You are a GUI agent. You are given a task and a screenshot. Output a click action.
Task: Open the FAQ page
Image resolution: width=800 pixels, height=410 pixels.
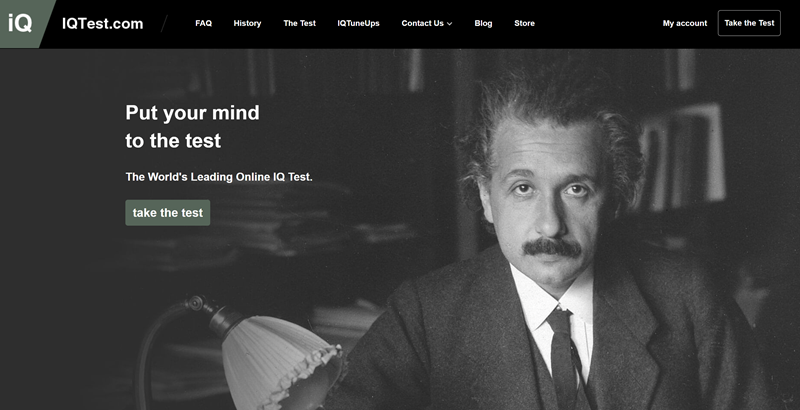tap(203, 23)
